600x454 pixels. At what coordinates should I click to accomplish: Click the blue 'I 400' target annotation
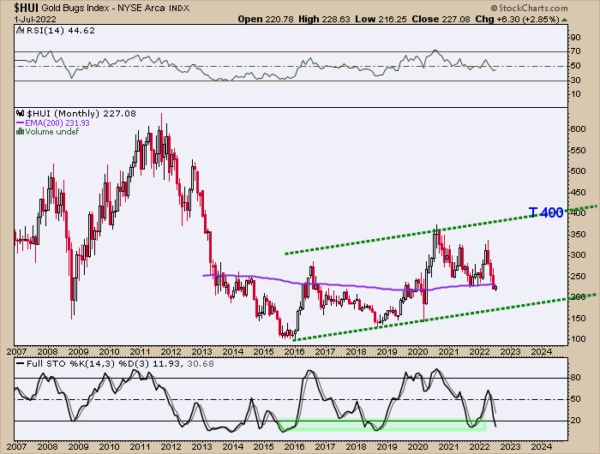click(x=547, y=213)
